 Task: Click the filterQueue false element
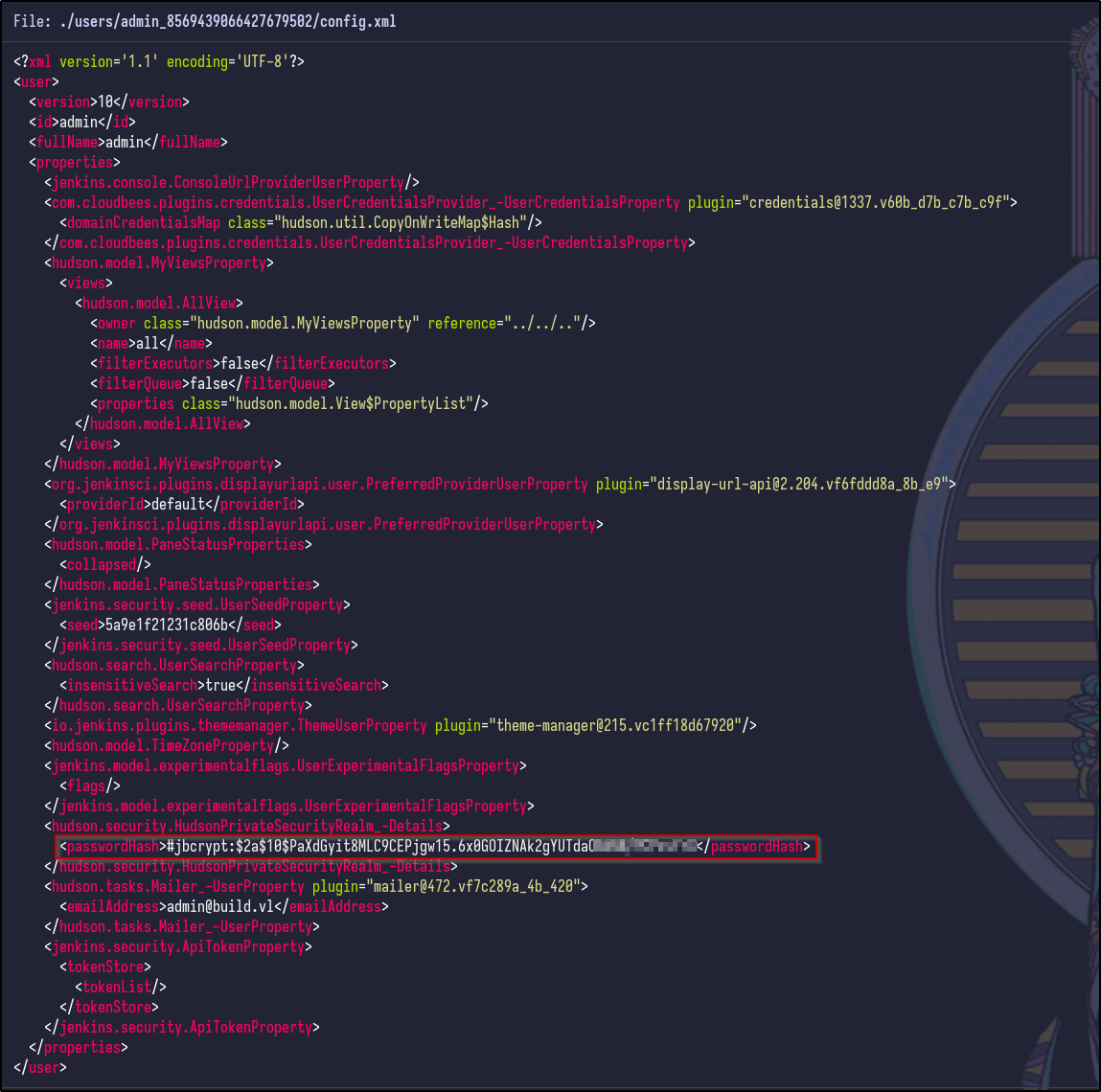tap(213, 383)
